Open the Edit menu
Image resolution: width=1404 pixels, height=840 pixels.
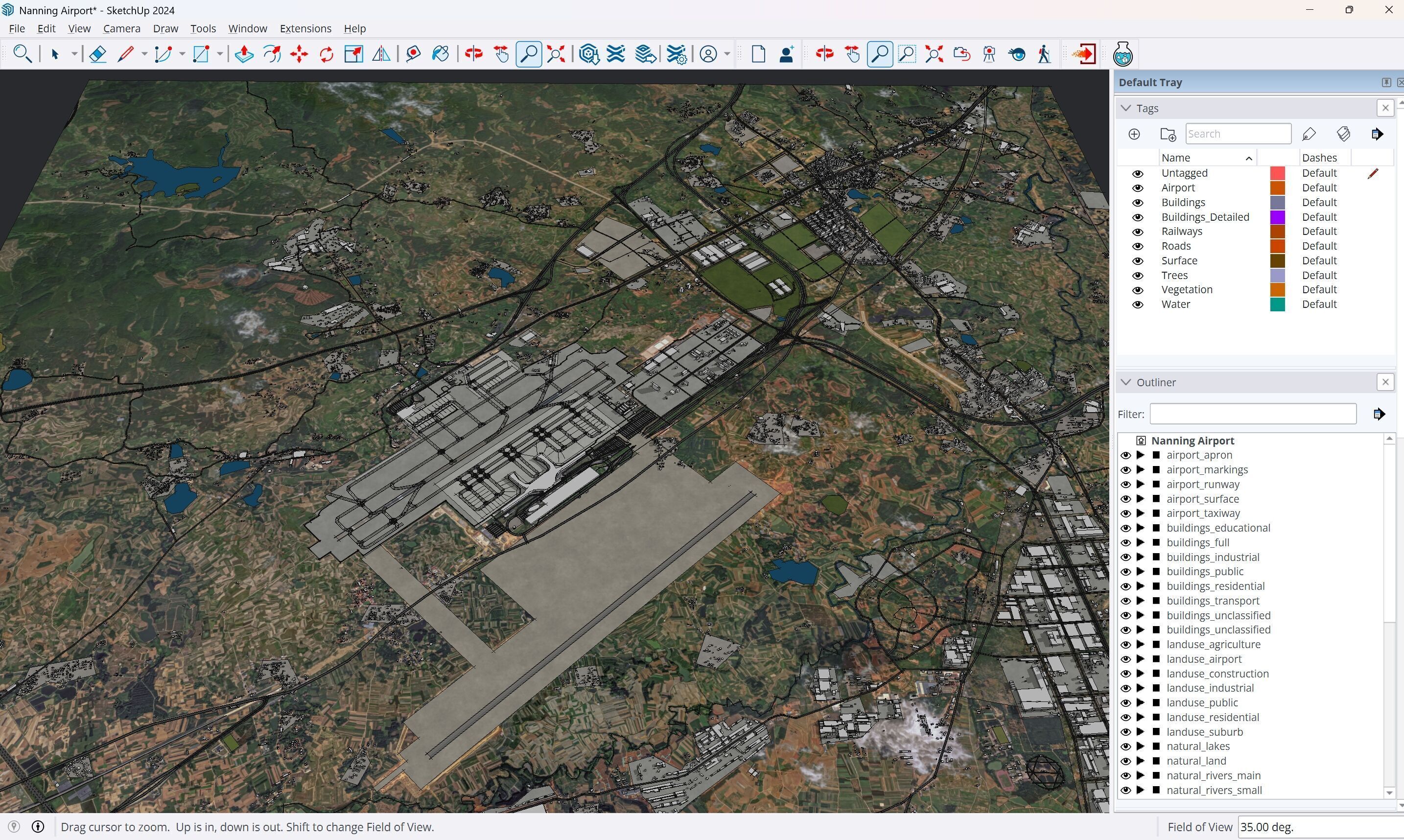point(47,28)
